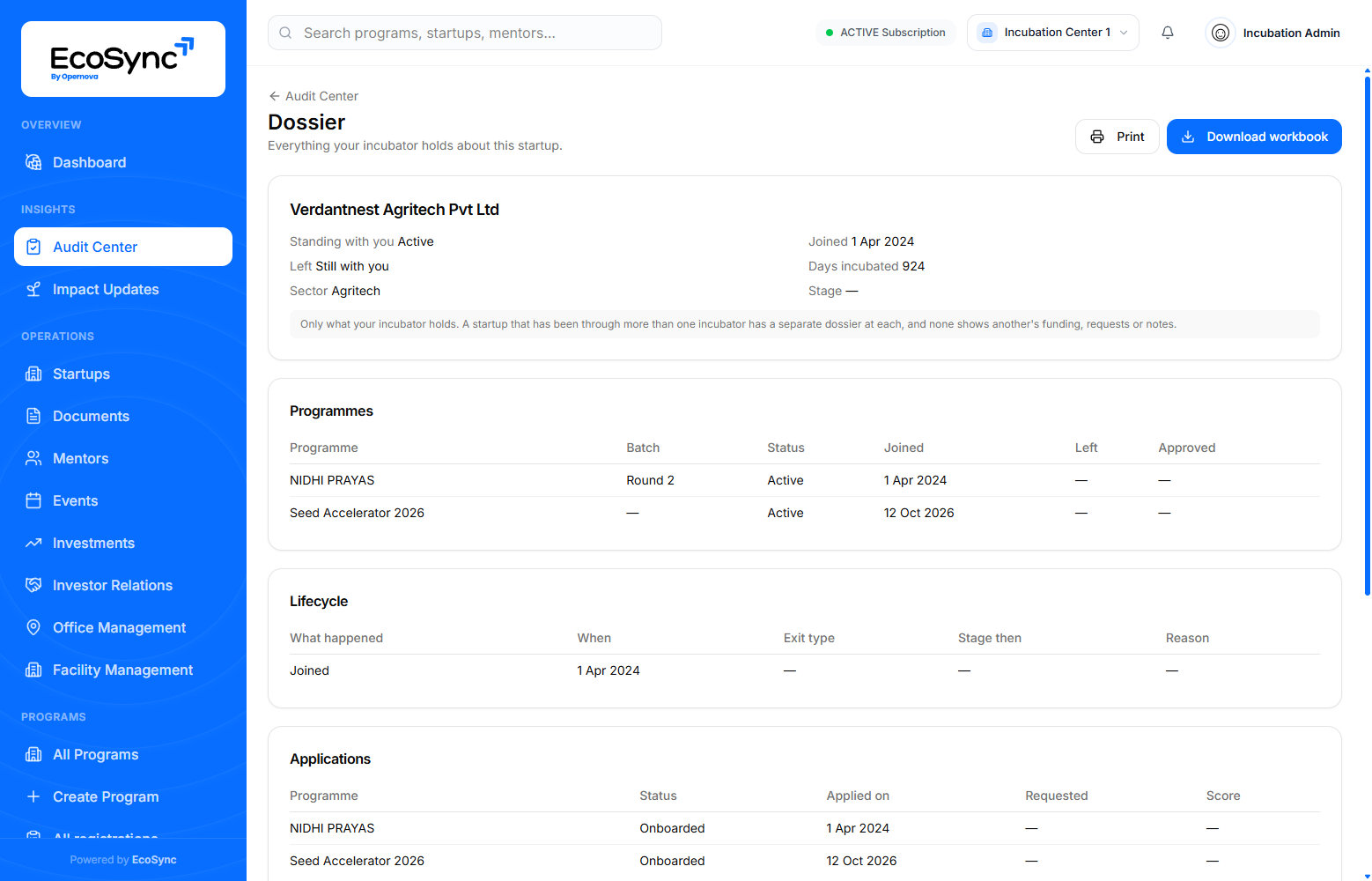Image resolution: width=1372 pixels, height=881 pixels.
Task: Click the Print button
Action: coord(1117,137)
